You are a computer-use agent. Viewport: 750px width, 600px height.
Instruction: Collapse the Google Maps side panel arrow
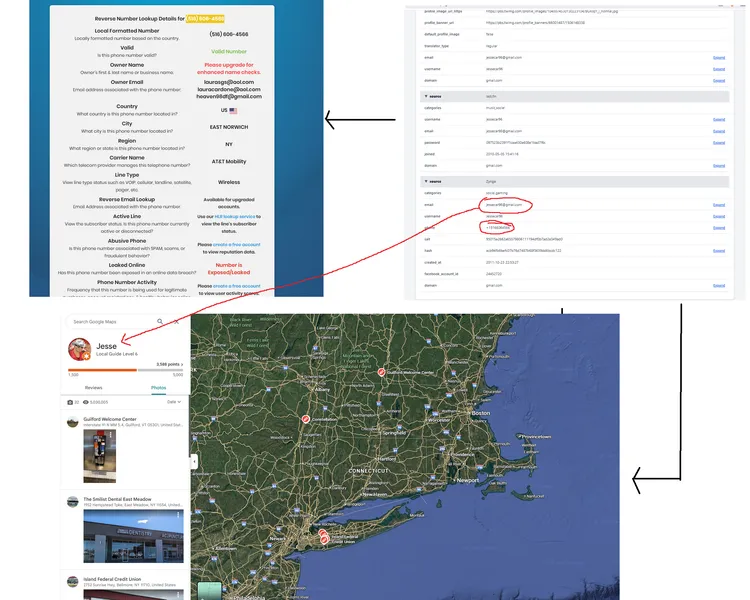click(194, 462)
